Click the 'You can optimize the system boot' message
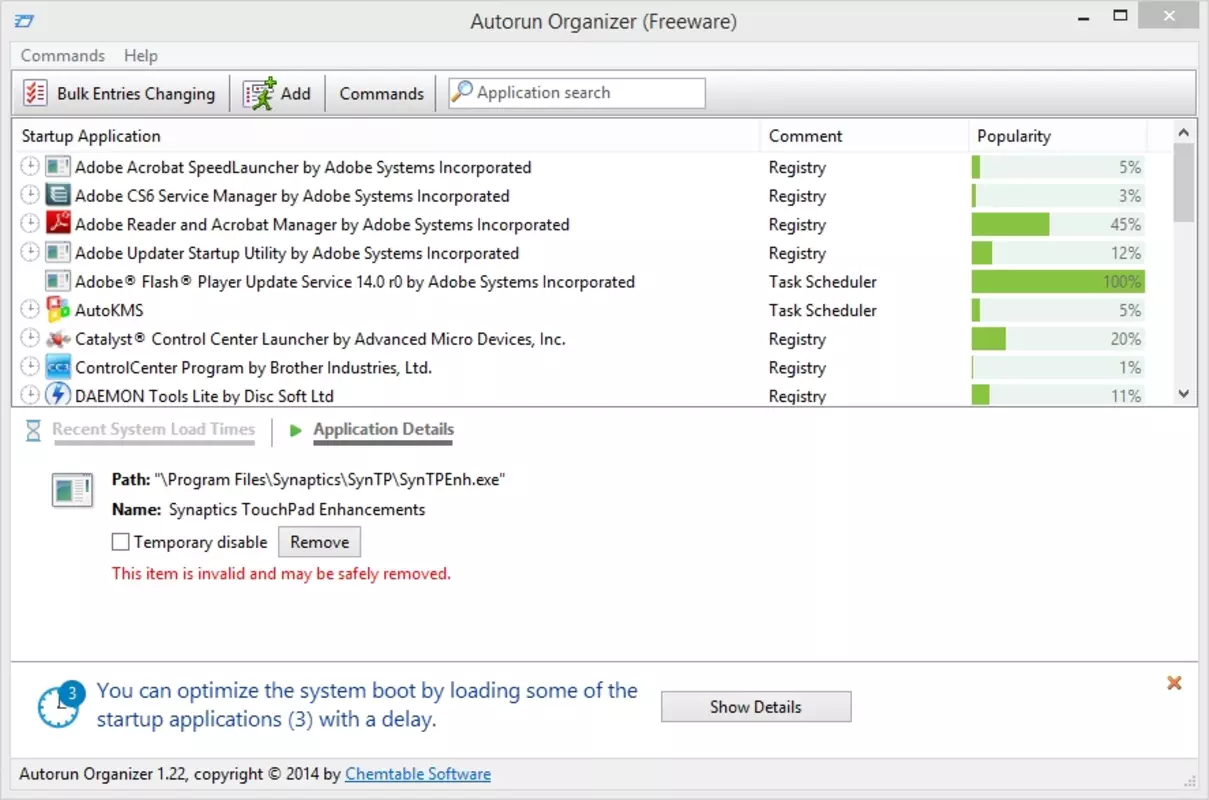Image resolution: width=1209 pixels, height=800 pixels. [x=367, y=705]
